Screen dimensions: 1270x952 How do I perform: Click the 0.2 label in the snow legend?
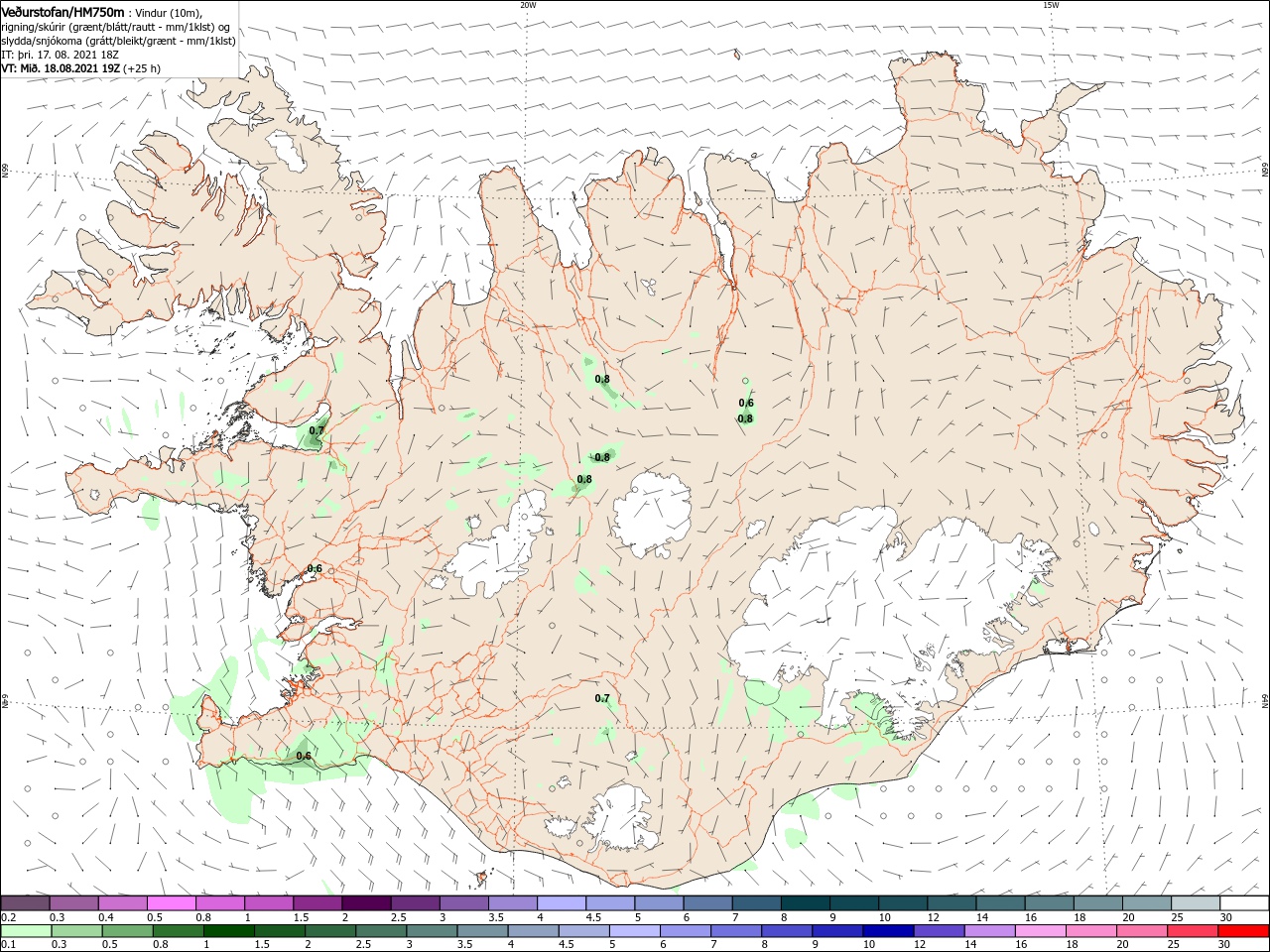coord(8,917)
